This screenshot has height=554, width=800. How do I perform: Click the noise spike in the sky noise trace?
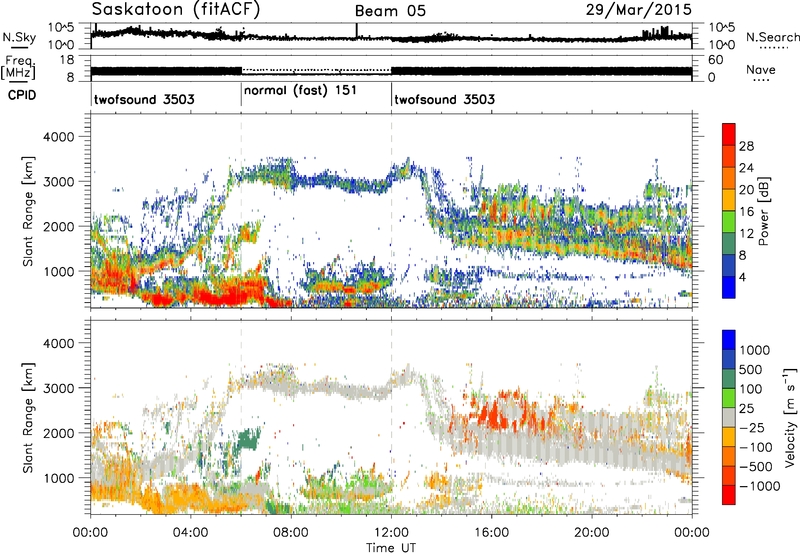pos(357,31)
